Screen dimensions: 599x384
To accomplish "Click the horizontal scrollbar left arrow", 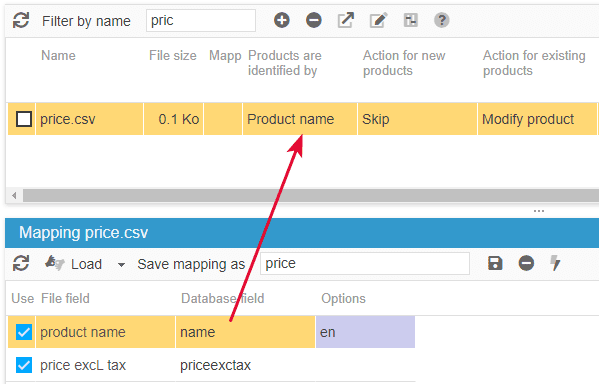I will [14, 196].
